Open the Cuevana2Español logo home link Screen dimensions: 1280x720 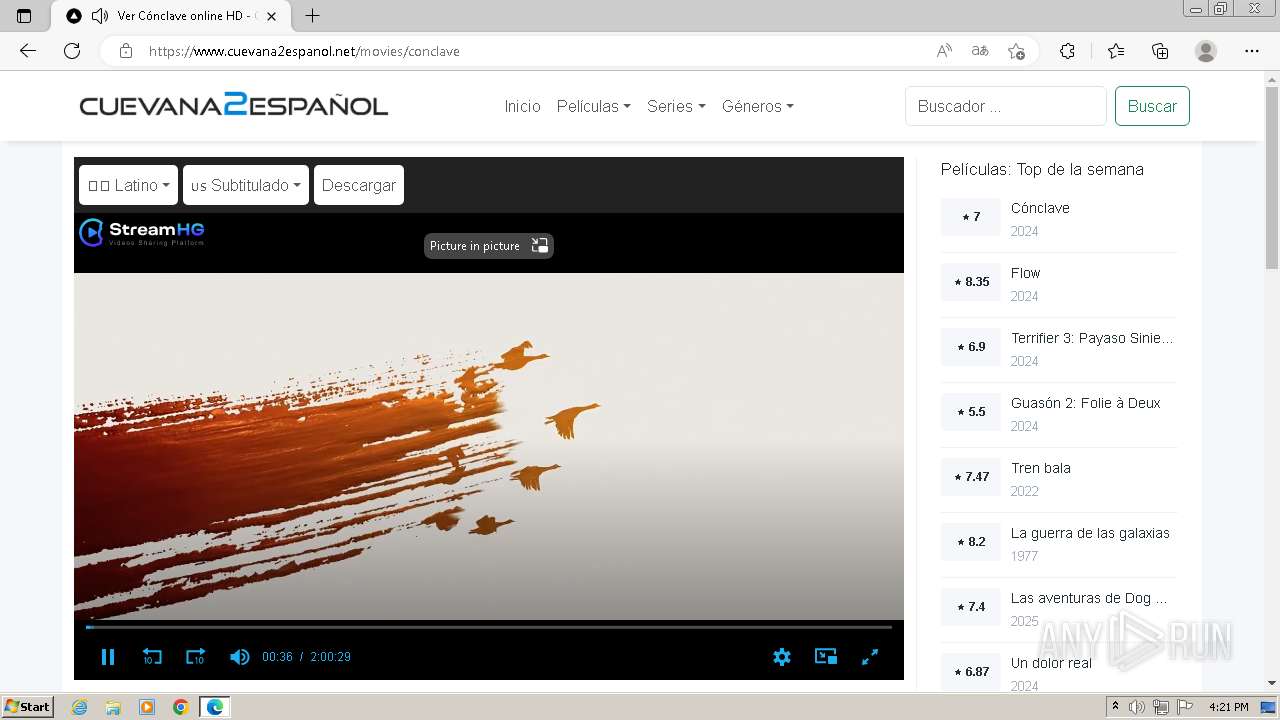(234, 105)
